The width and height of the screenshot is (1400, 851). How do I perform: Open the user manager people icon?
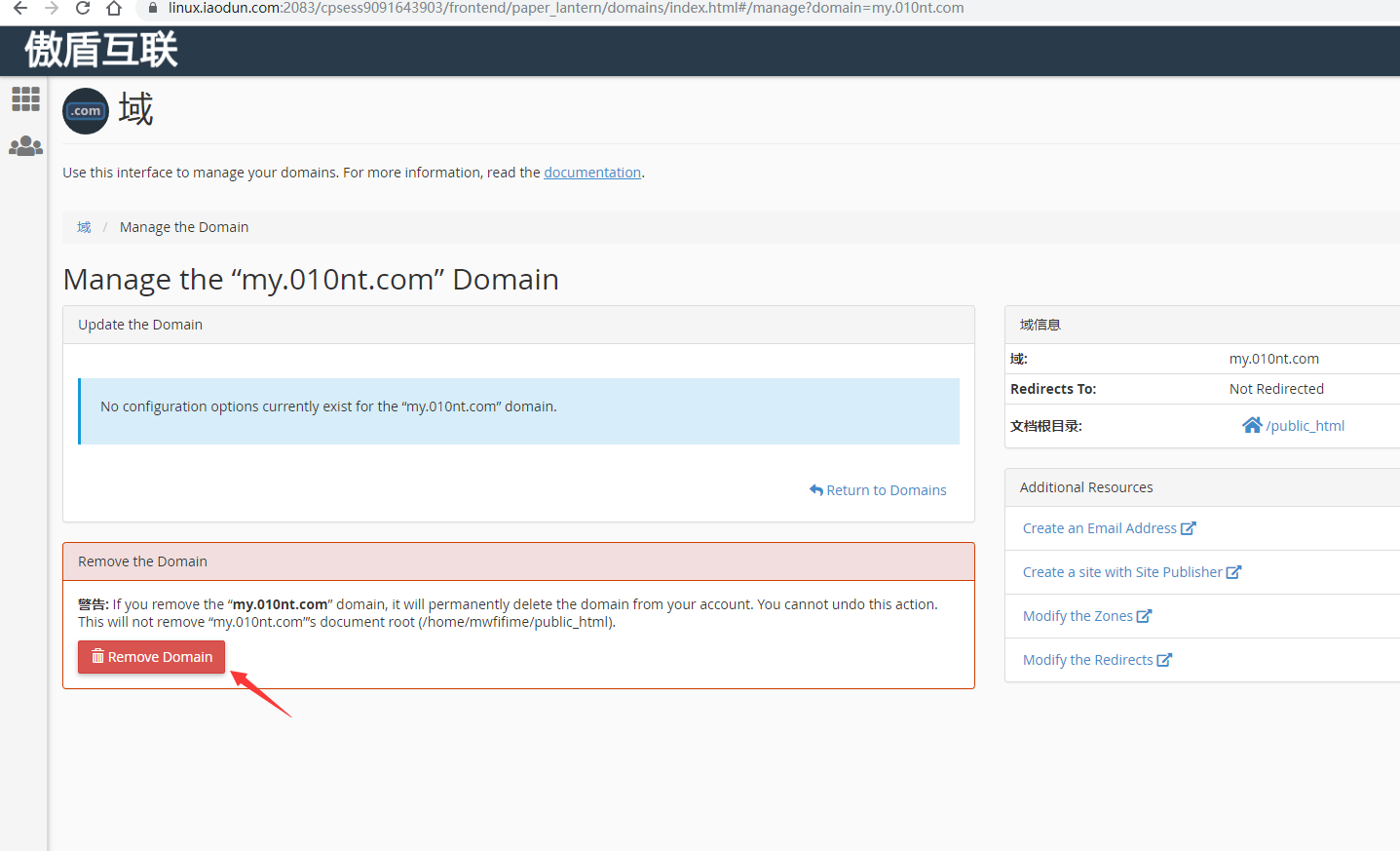click(x=25, y=146)
